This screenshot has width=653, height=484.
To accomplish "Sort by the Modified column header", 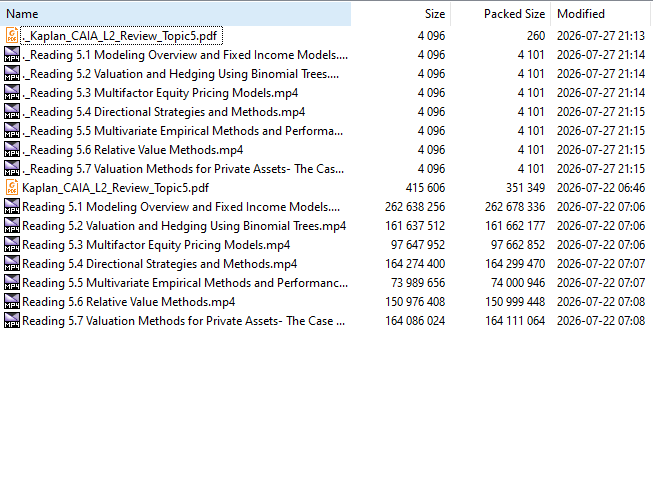I will [x=600, y=14].
